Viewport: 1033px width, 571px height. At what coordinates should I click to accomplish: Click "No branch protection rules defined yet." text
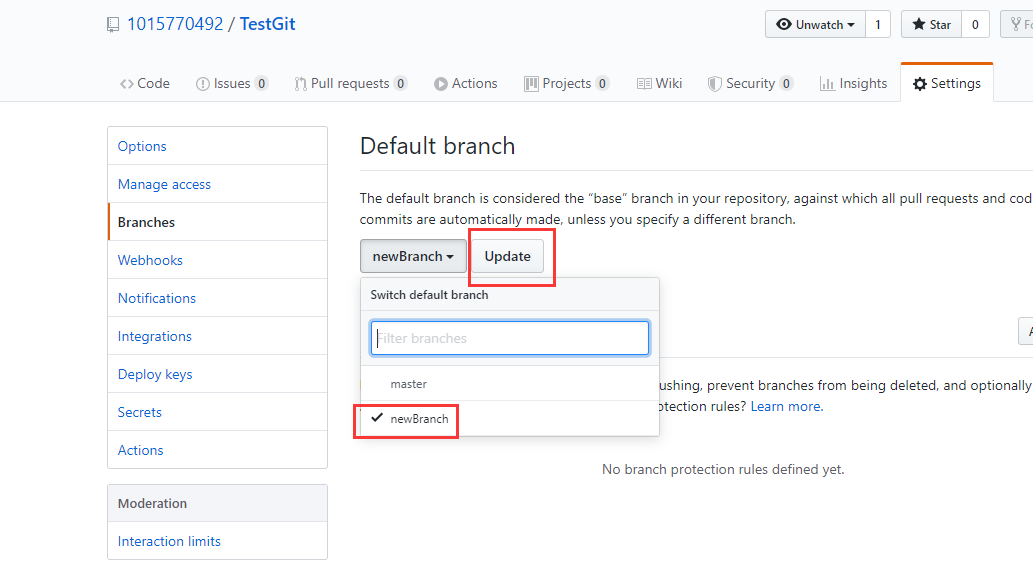coord(723,470)
